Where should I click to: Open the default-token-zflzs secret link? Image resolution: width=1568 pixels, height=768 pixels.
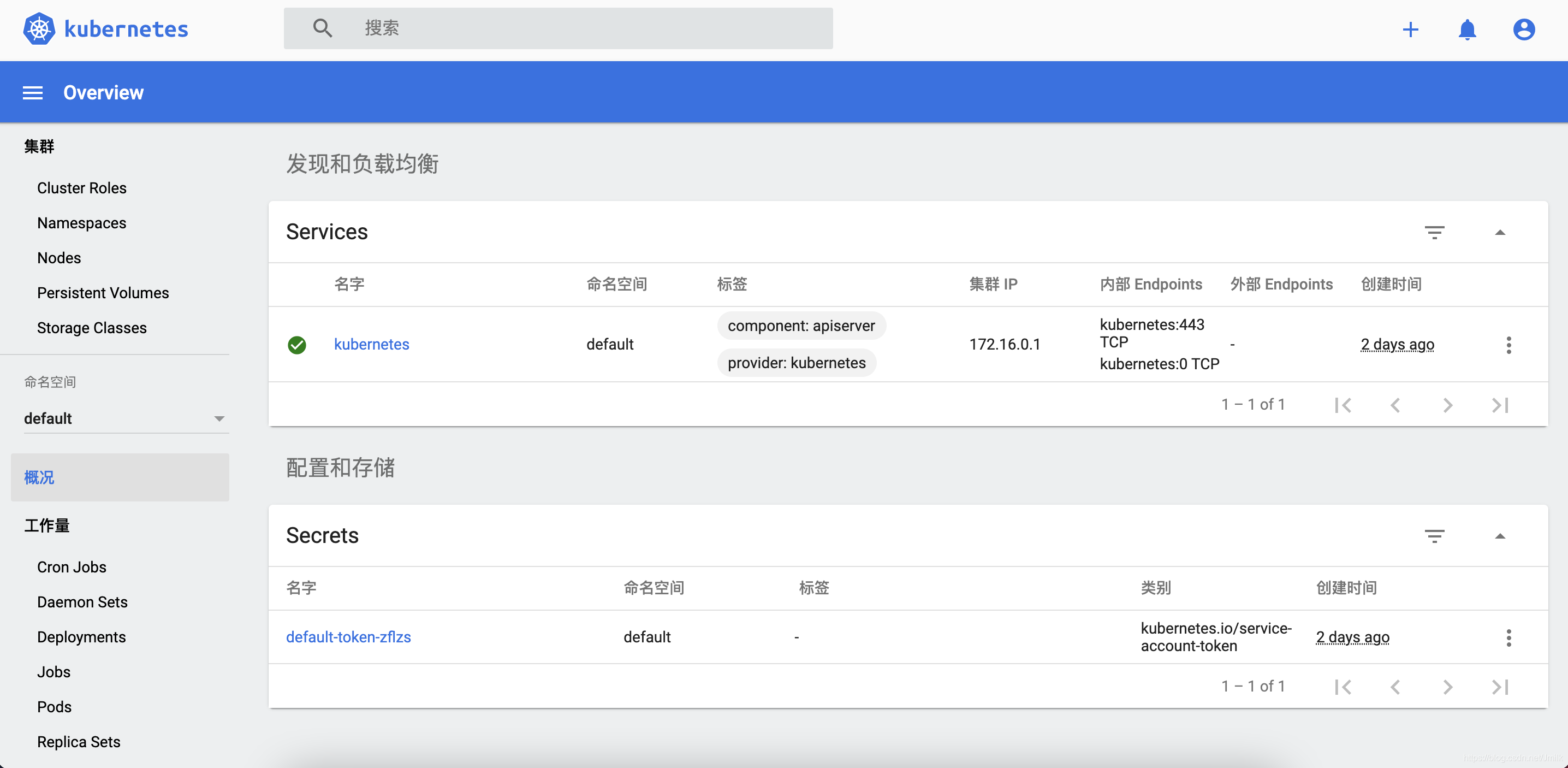pos(348,636)
